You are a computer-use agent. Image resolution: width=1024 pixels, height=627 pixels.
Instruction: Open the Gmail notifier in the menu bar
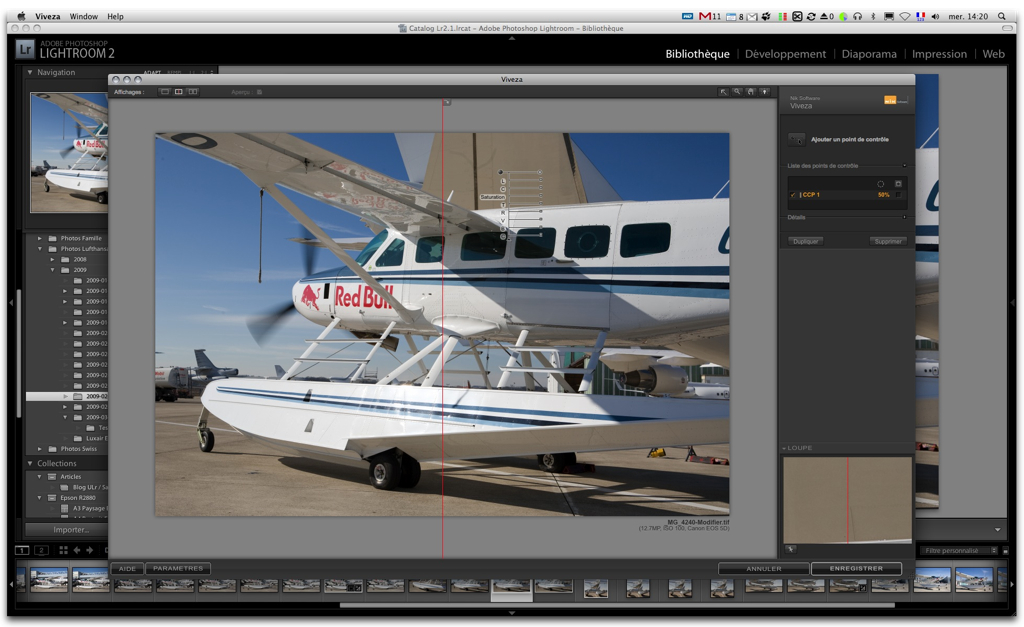click(710, 16)
